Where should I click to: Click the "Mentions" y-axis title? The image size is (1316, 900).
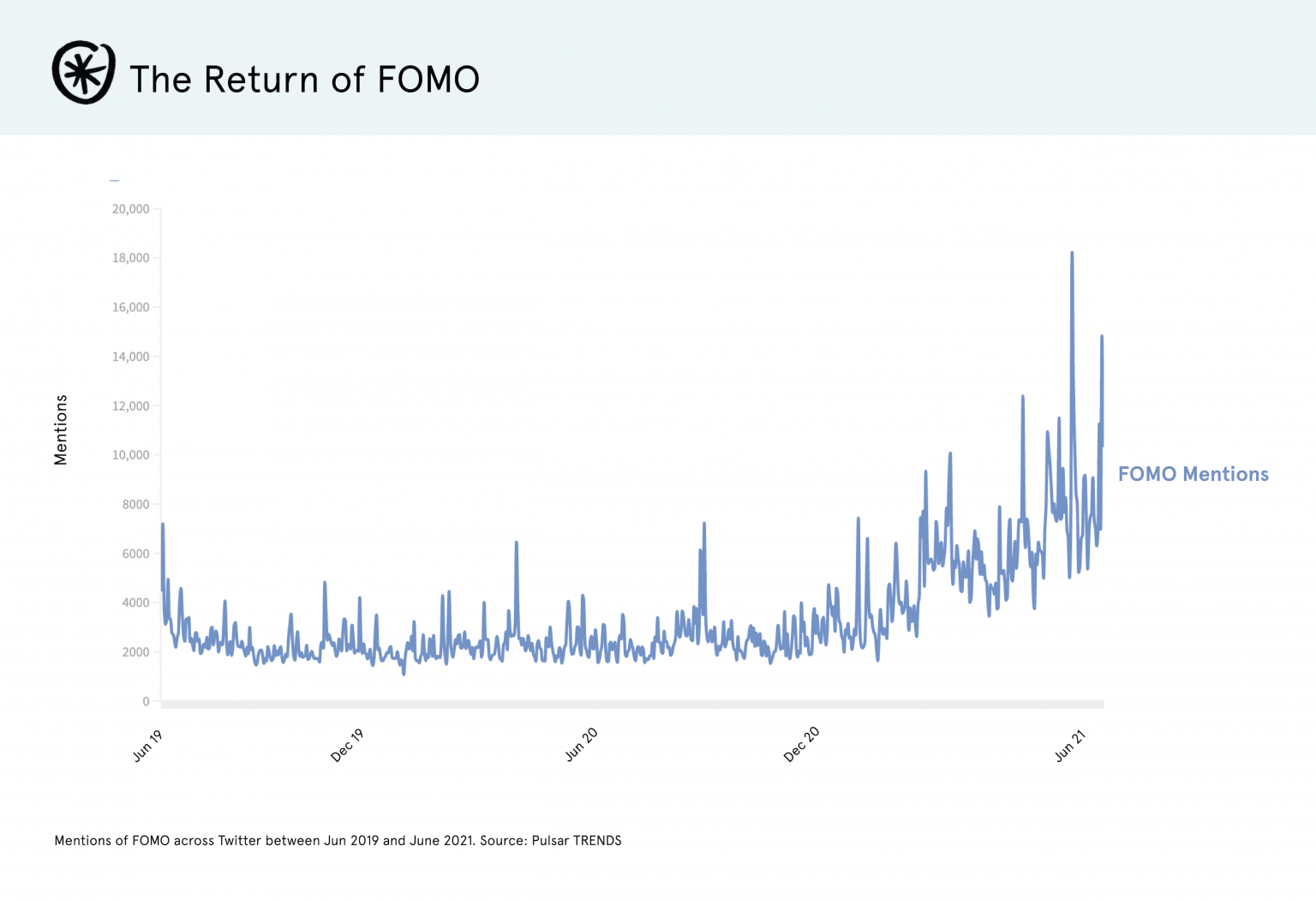tap(61, 429)
